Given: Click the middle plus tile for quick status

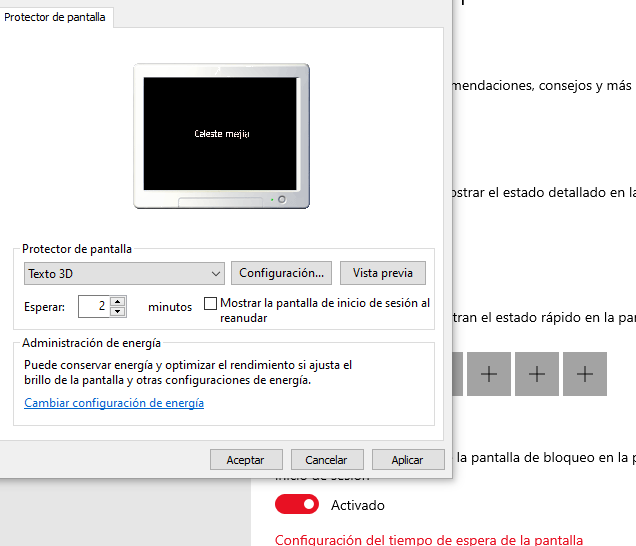Looking at the screenshot, I should click(x=536, y=374).
